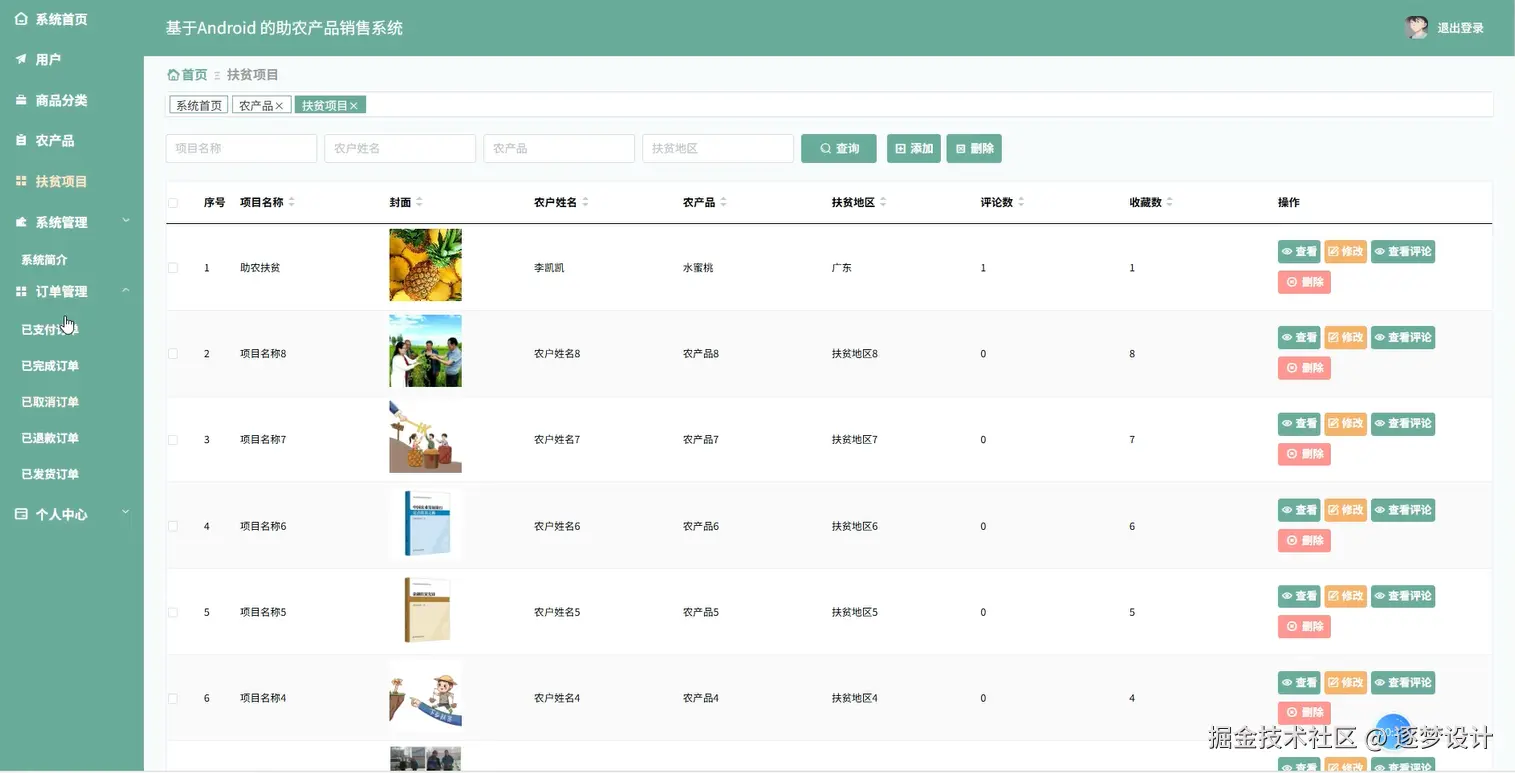Click the blue floating circle button at bottom right
The image size is (1515, 773).
(x=1393, y=732)
